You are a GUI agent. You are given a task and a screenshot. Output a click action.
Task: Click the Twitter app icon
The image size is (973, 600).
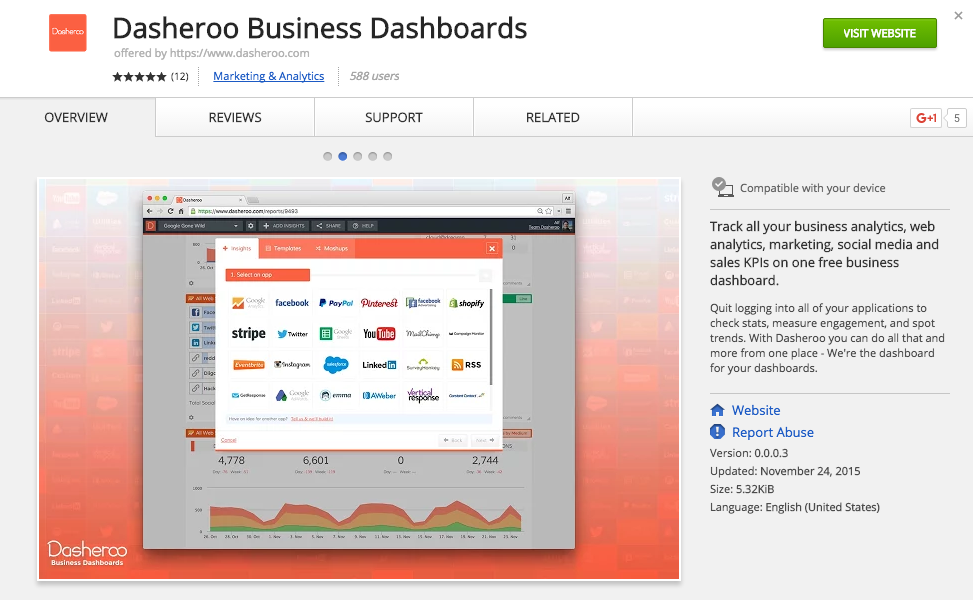[292, 333]
